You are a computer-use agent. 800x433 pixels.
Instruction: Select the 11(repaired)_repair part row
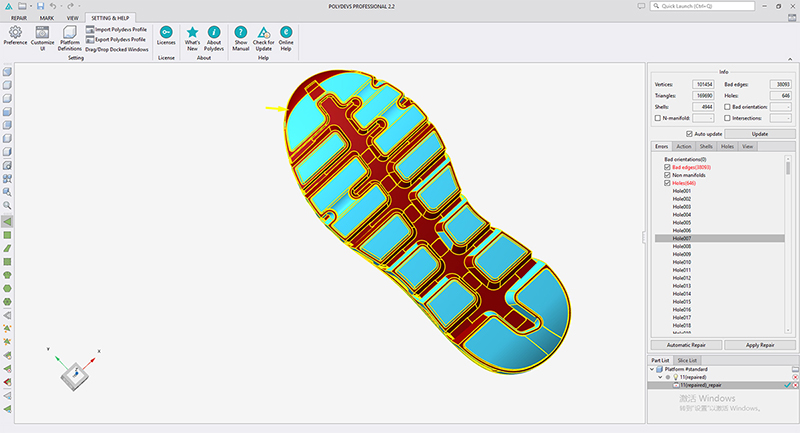click(723, 385)
